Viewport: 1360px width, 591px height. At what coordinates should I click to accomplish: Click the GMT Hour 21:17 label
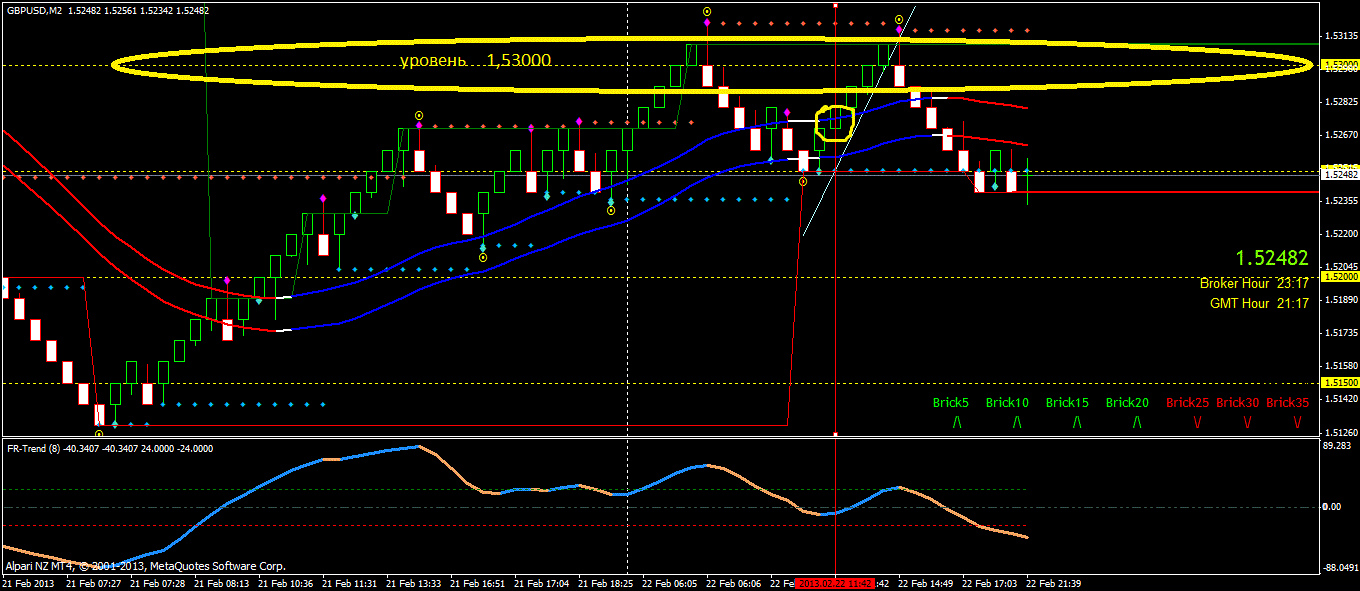coord(1260,303)
